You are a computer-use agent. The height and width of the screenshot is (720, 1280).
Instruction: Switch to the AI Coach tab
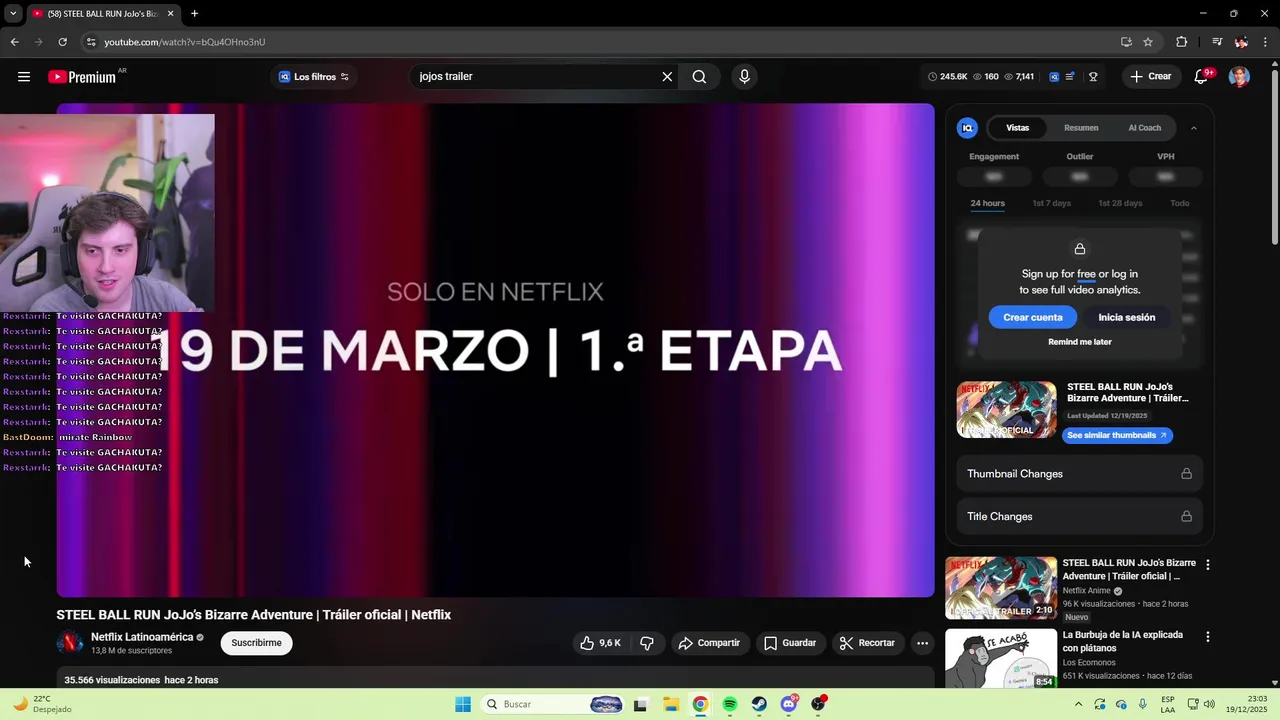pyautogui.click(x=1145, y=128)
